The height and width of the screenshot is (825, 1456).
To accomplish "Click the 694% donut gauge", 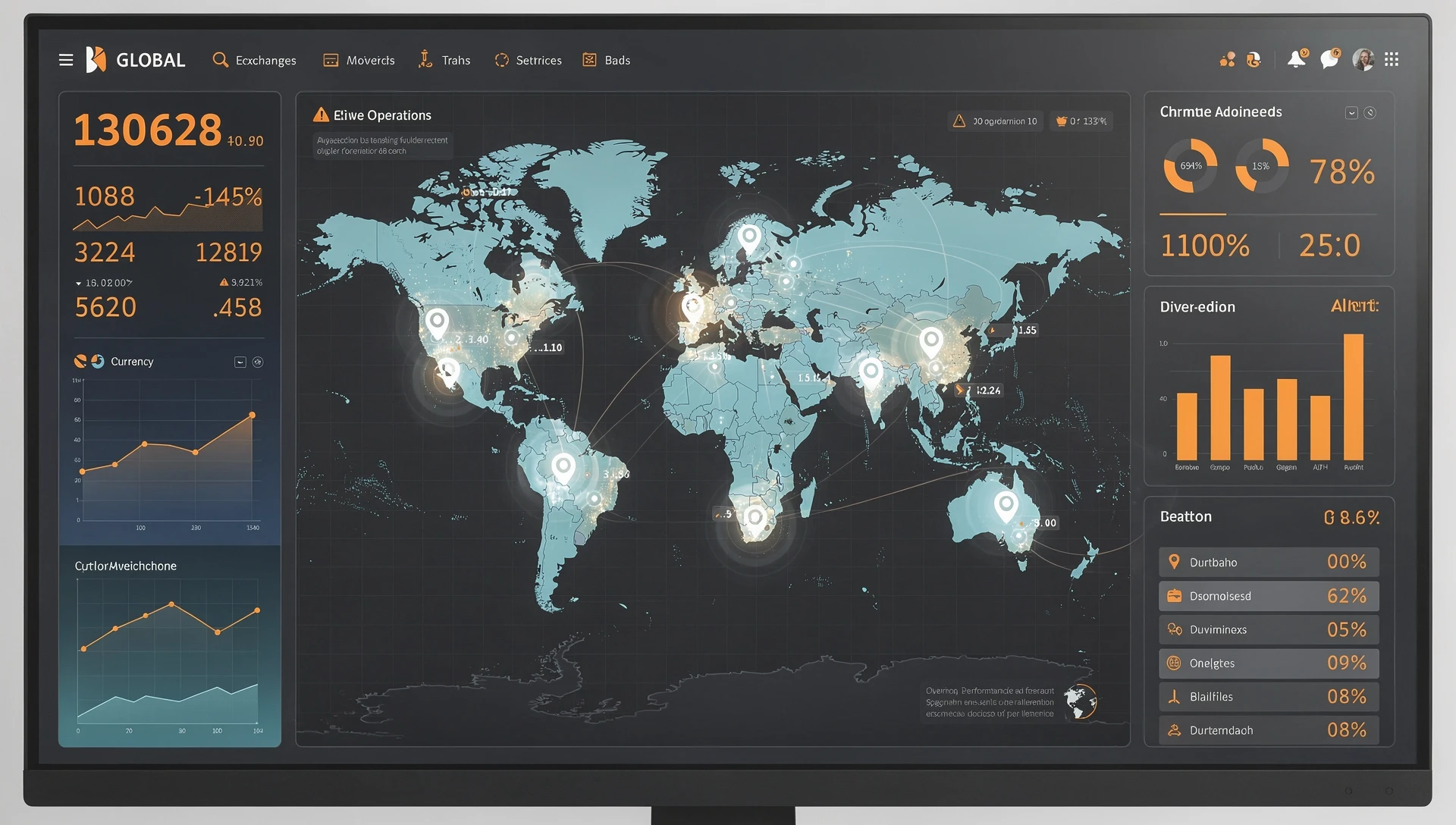I will pos(1191,165).
